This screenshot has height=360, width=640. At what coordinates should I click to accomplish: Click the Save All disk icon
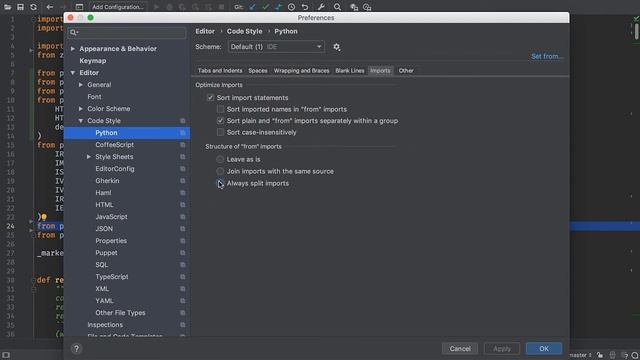(20, 7)
